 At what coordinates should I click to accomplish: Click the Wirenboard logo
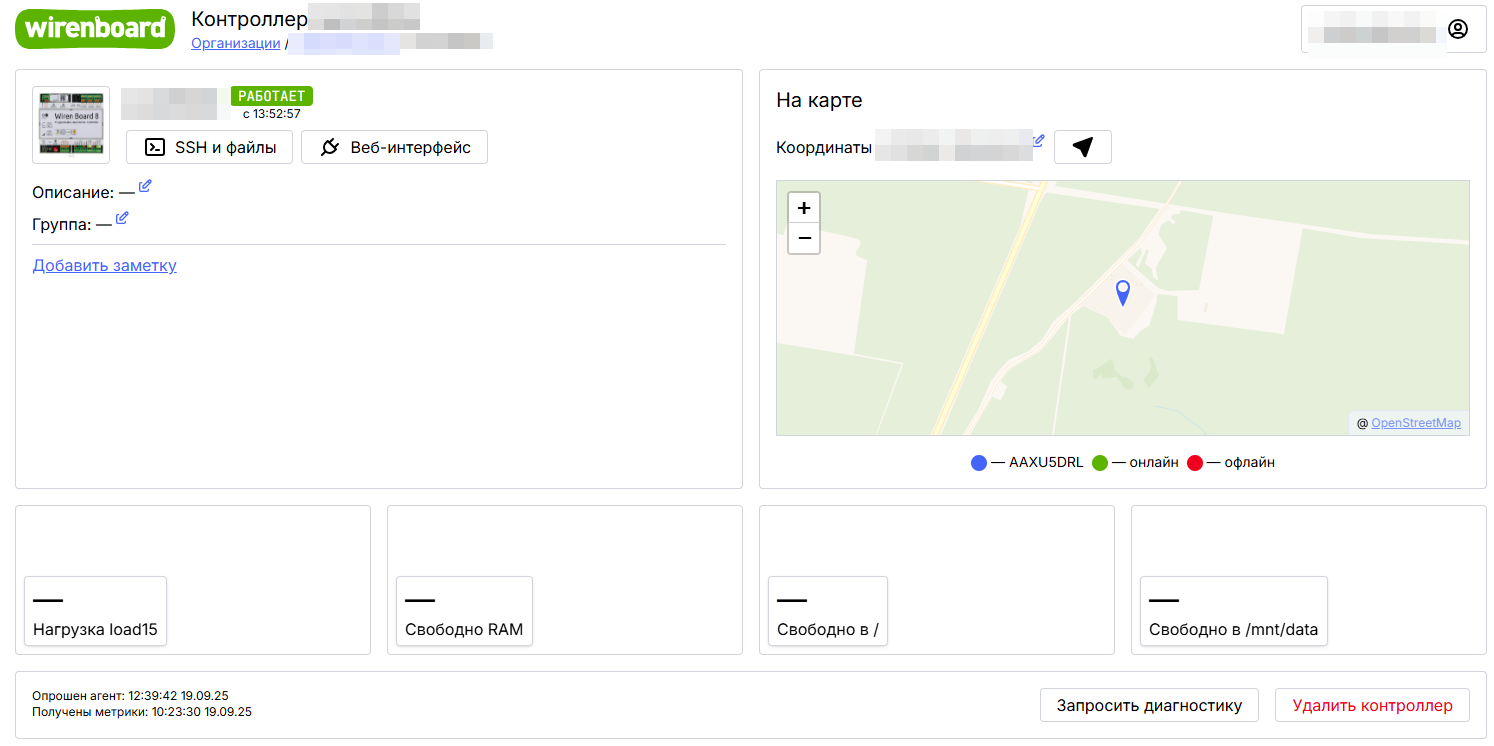click(94, 28)
